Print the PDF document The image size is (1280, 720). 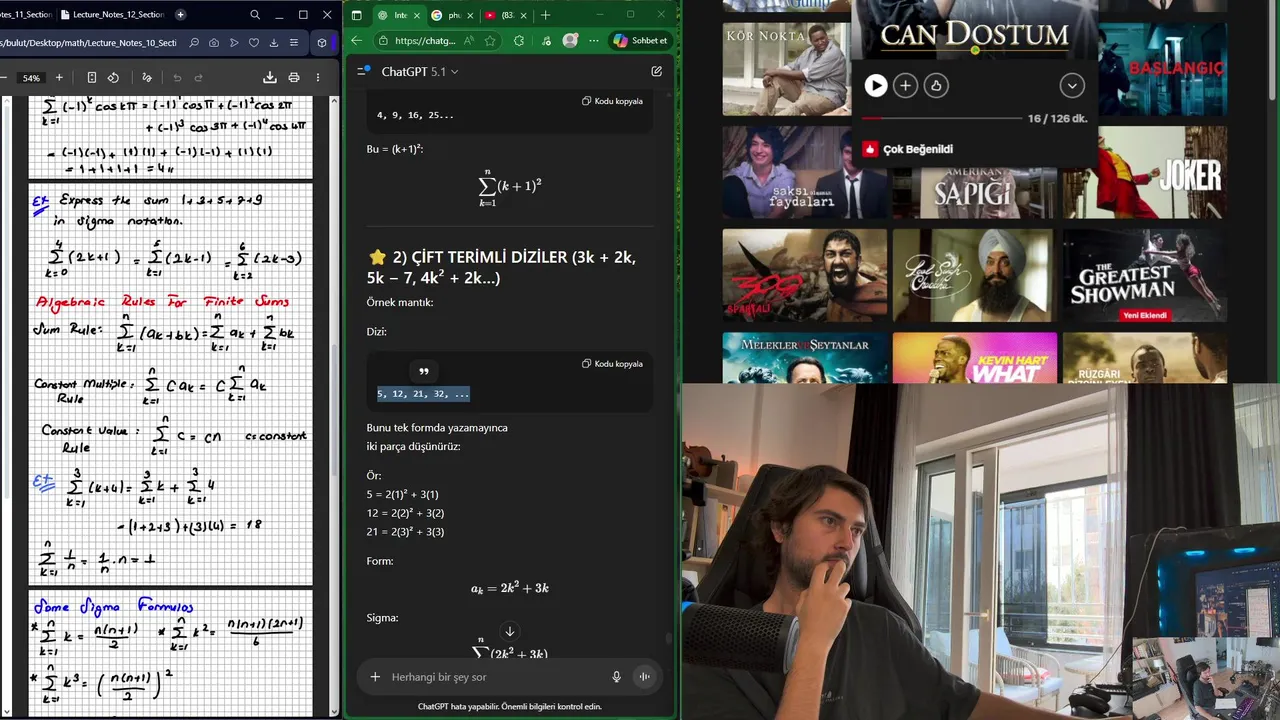click(294, 78)
